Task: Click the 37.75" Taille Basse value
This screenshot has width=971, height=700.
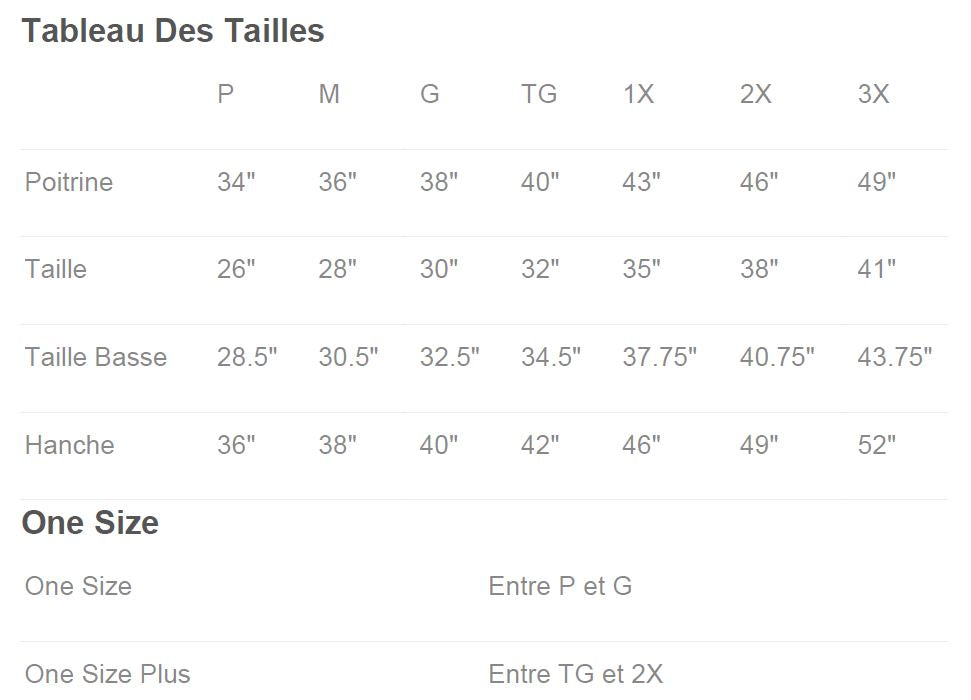Action: [x=659, y=357]
